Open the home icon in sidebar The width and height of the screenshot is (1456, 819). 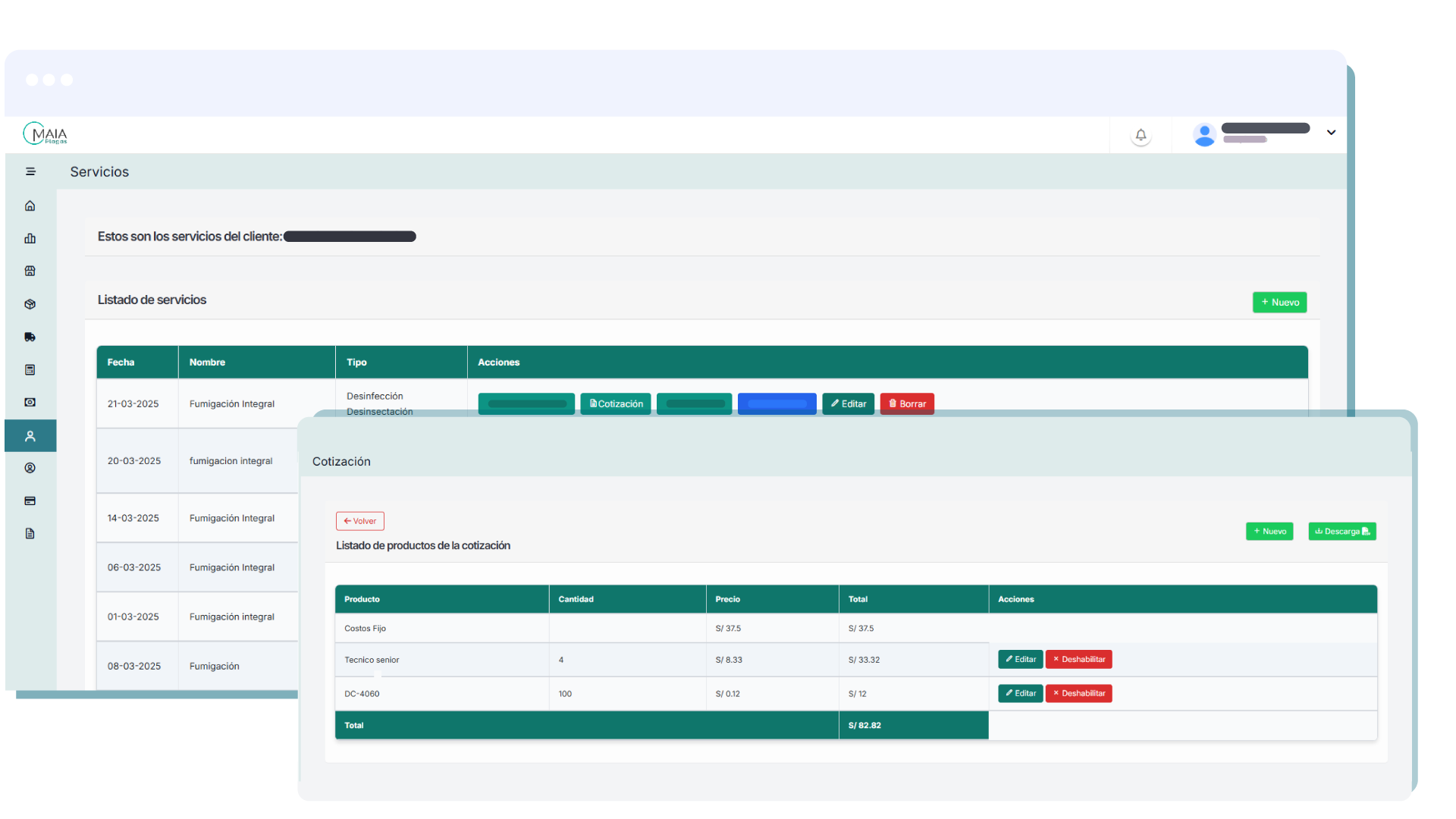point(30,206)
